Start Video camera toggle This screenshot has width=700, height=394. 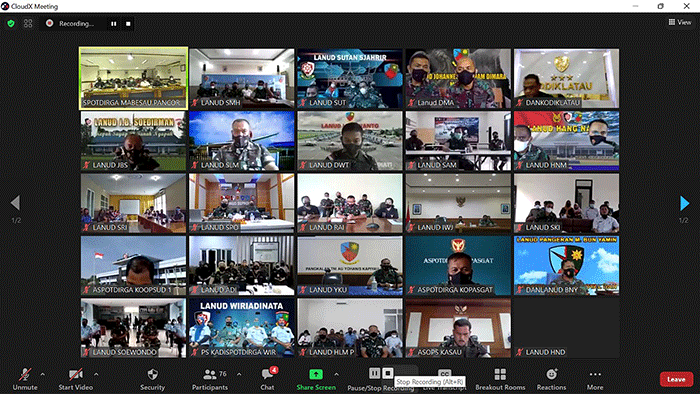pos(75,379)
